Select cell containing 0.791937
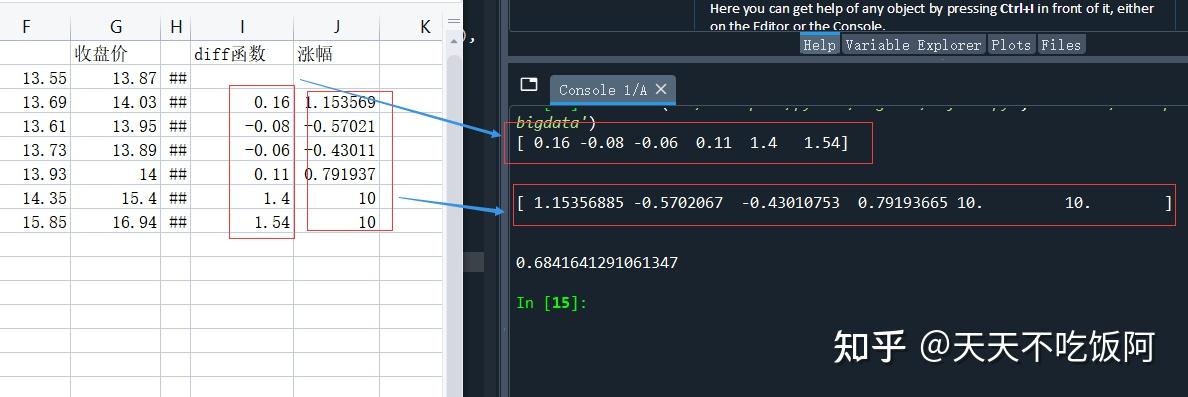This screenshot has height=397, width=1188. [x=336, y=174]
